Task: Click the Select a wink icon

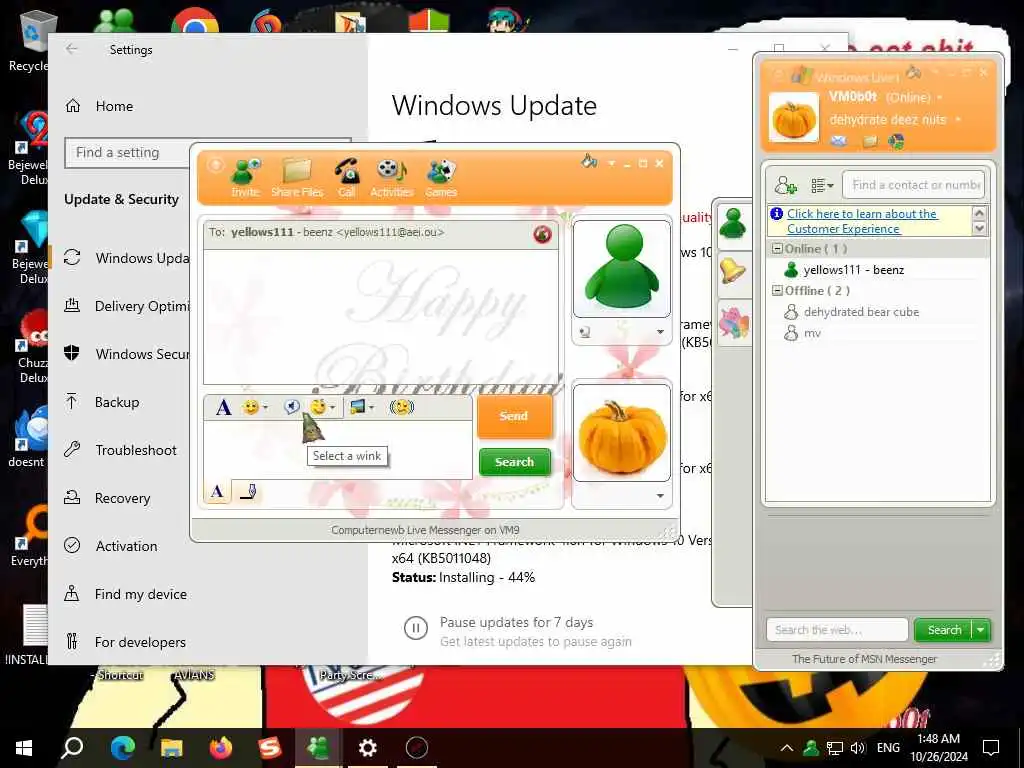Action: [x=318, y=407]
